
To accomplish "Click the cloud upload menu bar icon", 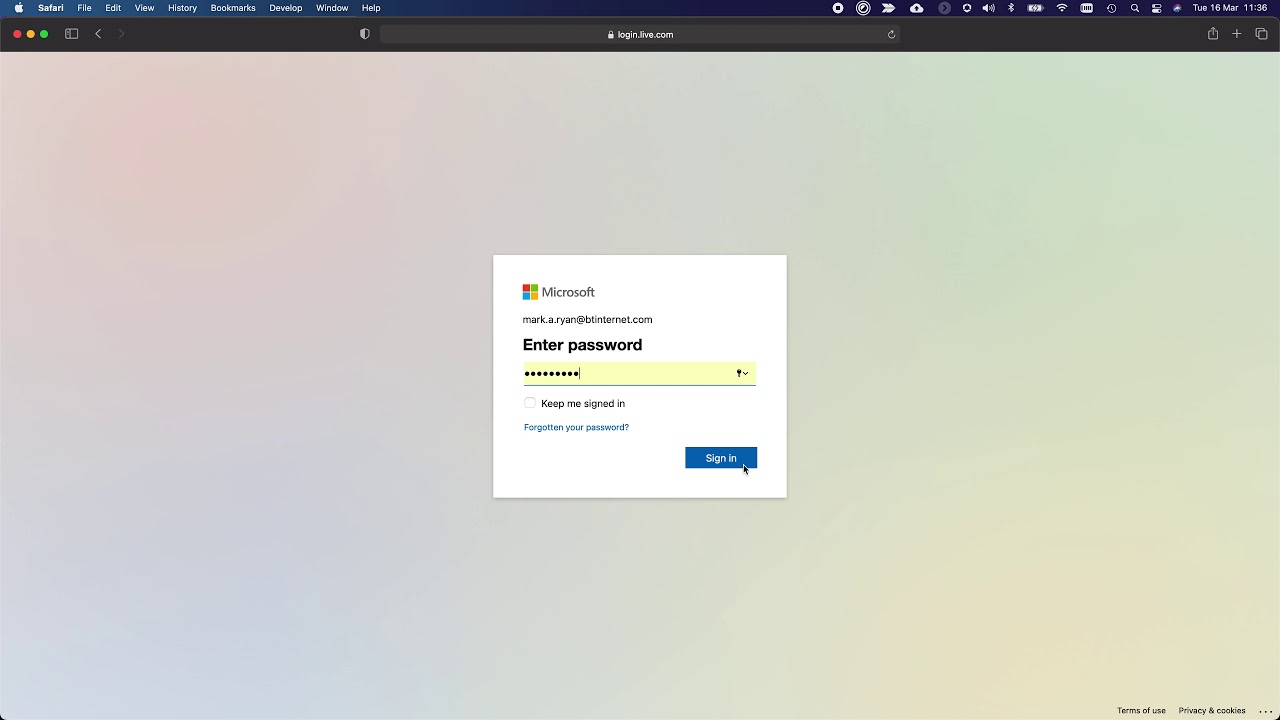I will [917, 8].
